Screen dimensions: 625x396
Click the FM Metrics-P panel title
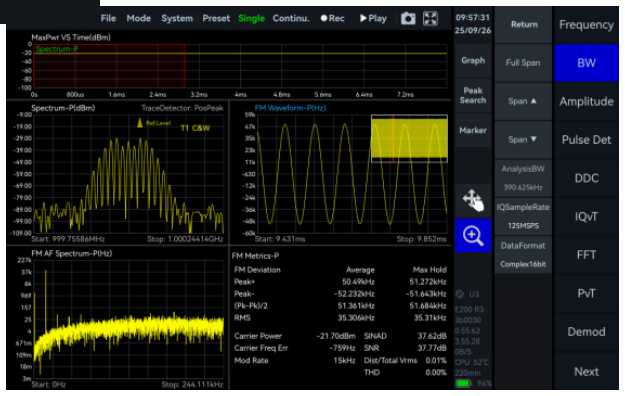click(x=256, y=256)
